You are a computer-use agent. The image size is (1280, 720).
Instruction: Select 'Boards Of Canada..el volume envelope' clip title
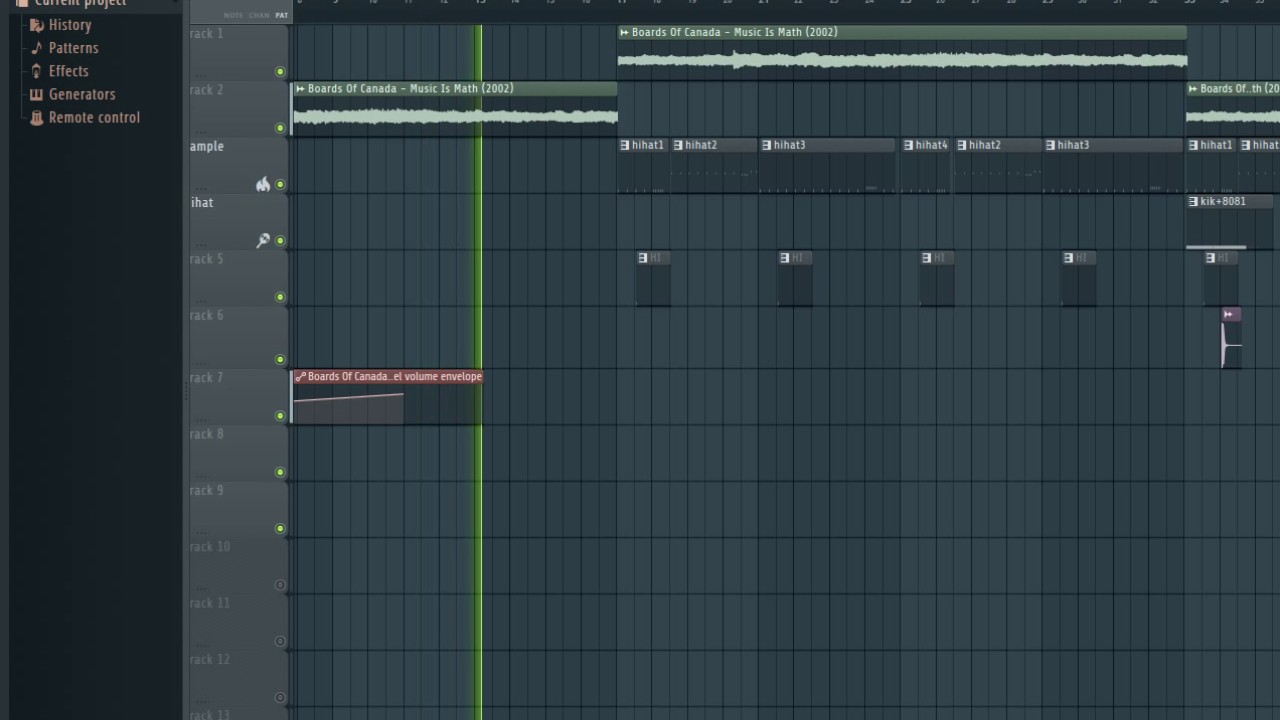click(395, 377)
